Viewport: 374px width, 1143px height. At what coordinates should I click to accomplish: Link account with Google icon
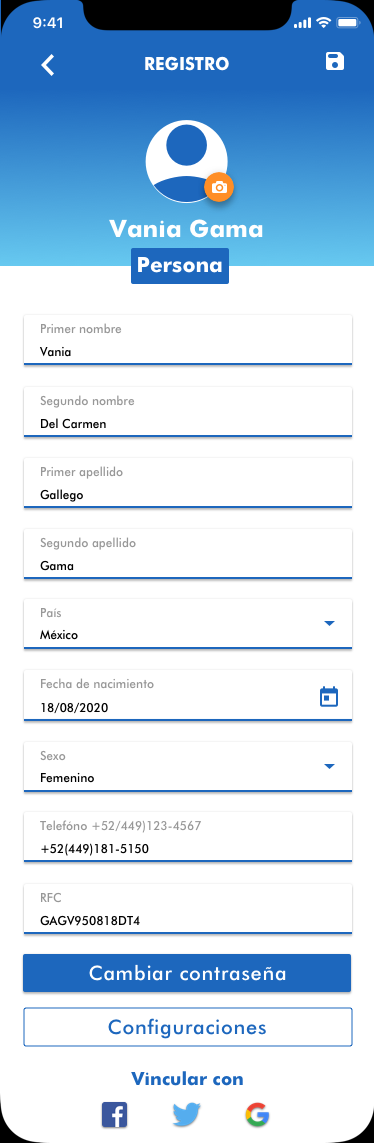click(x=257, y=1115)
